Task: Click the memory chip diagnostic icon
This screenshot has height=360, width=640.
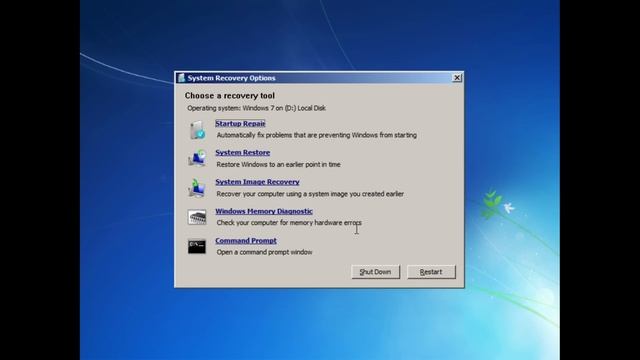Action: point(197,217)
